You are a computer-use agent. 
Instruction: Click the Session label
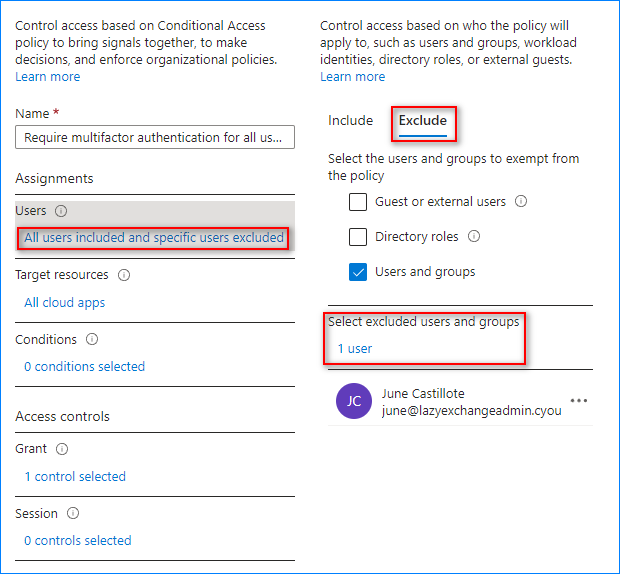click(36, 514)
